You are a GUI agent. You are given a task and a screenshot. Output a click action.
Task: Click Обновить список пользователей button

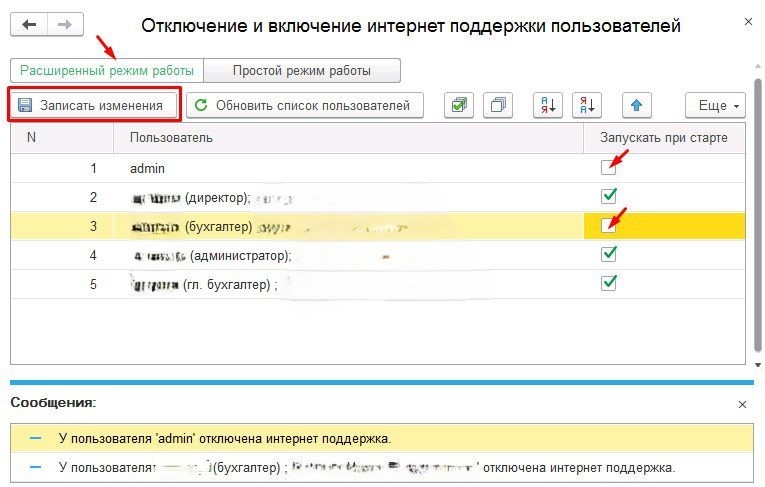(x=304, y=105)
